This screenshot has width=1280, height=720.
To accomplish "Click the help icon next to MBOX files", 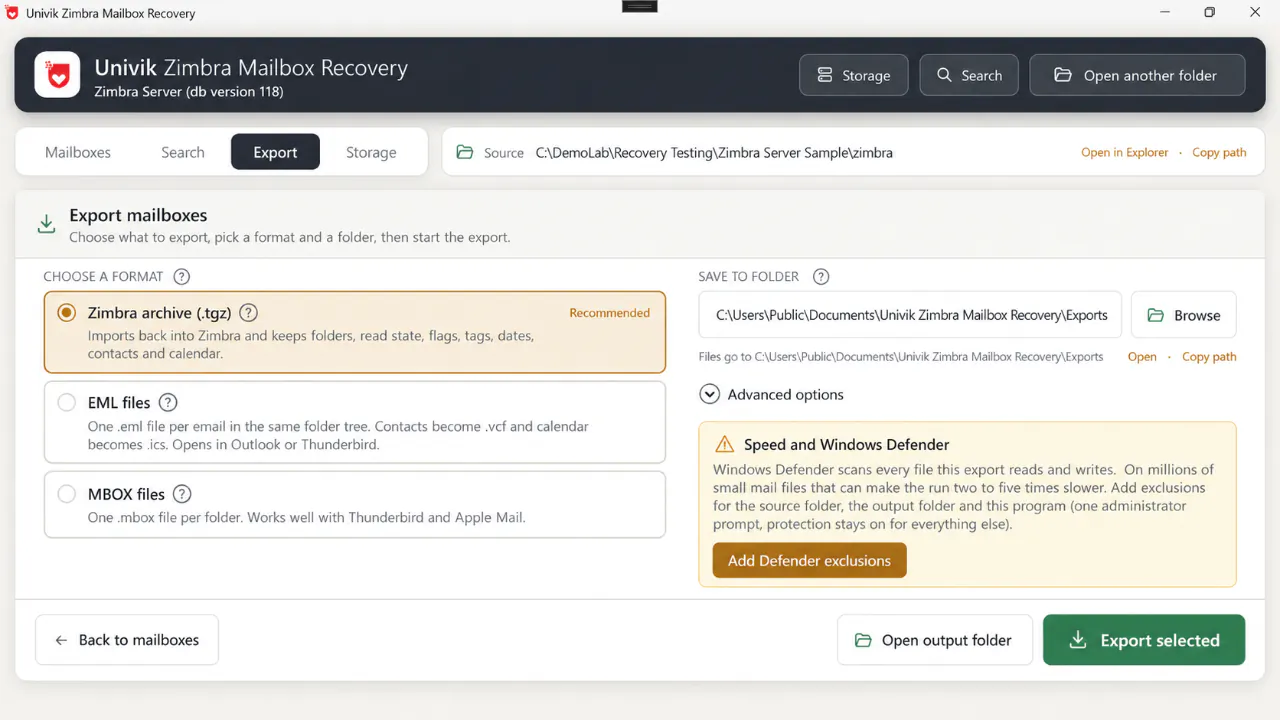I will 182,494.
